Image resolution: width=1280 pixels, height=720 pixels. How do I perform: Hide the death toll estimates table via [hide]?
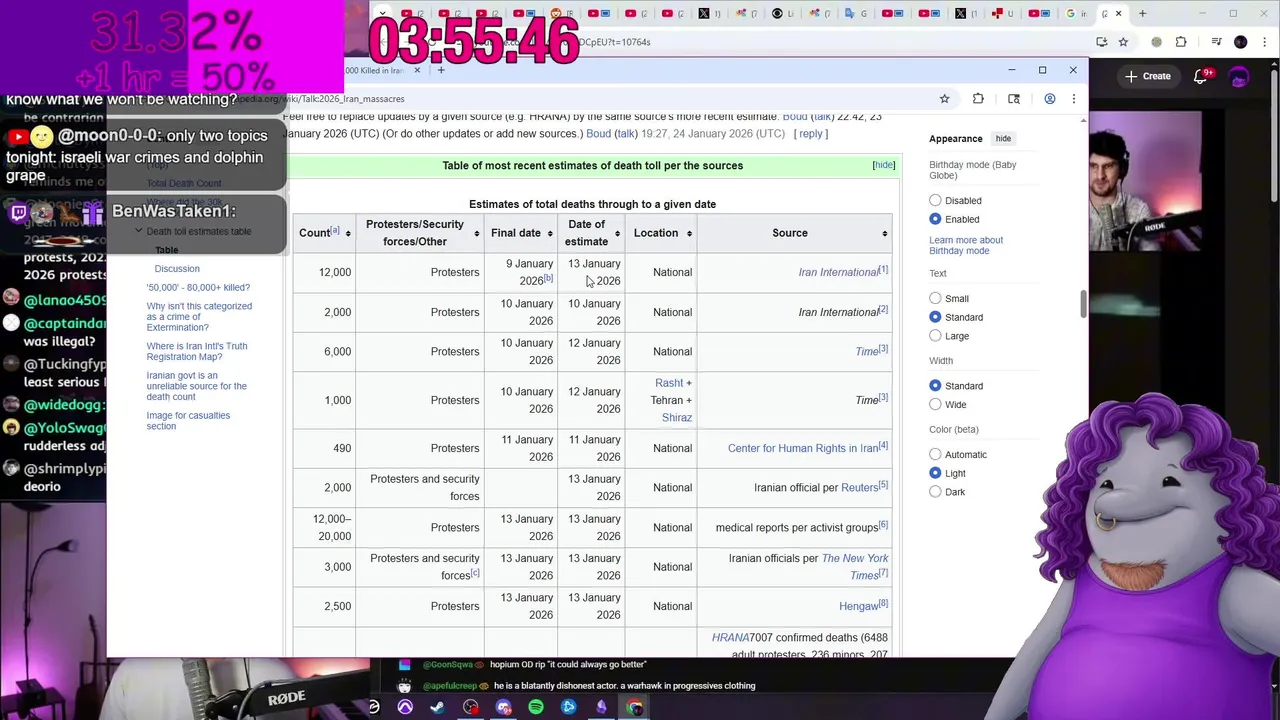pyautogui.click(x=884, y=165)
